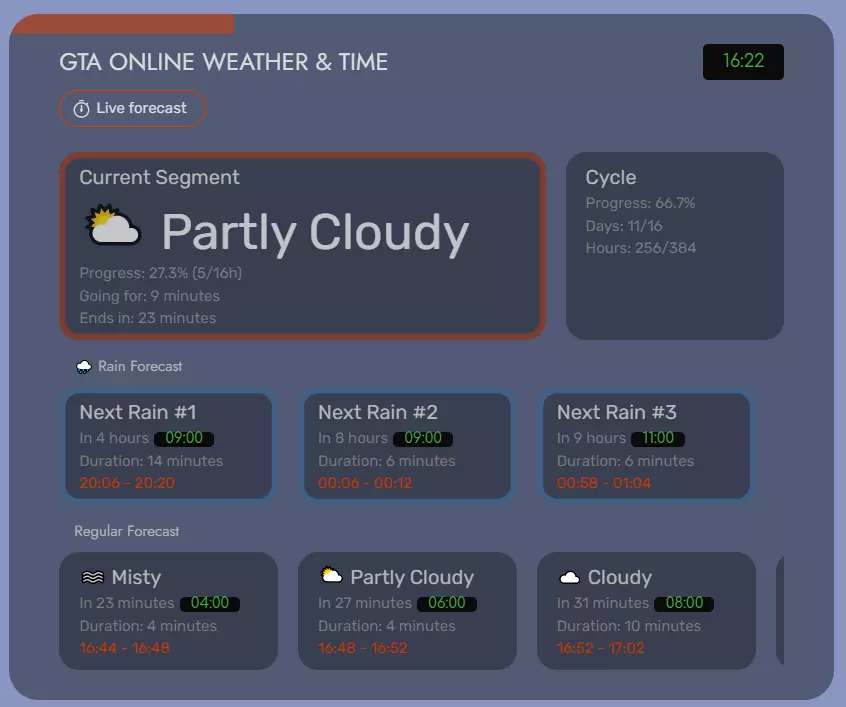The width and height of the screenshot is (846, 707).
Task: Click 'Ends in: 23 minutes' text
Action: [148, 318]
